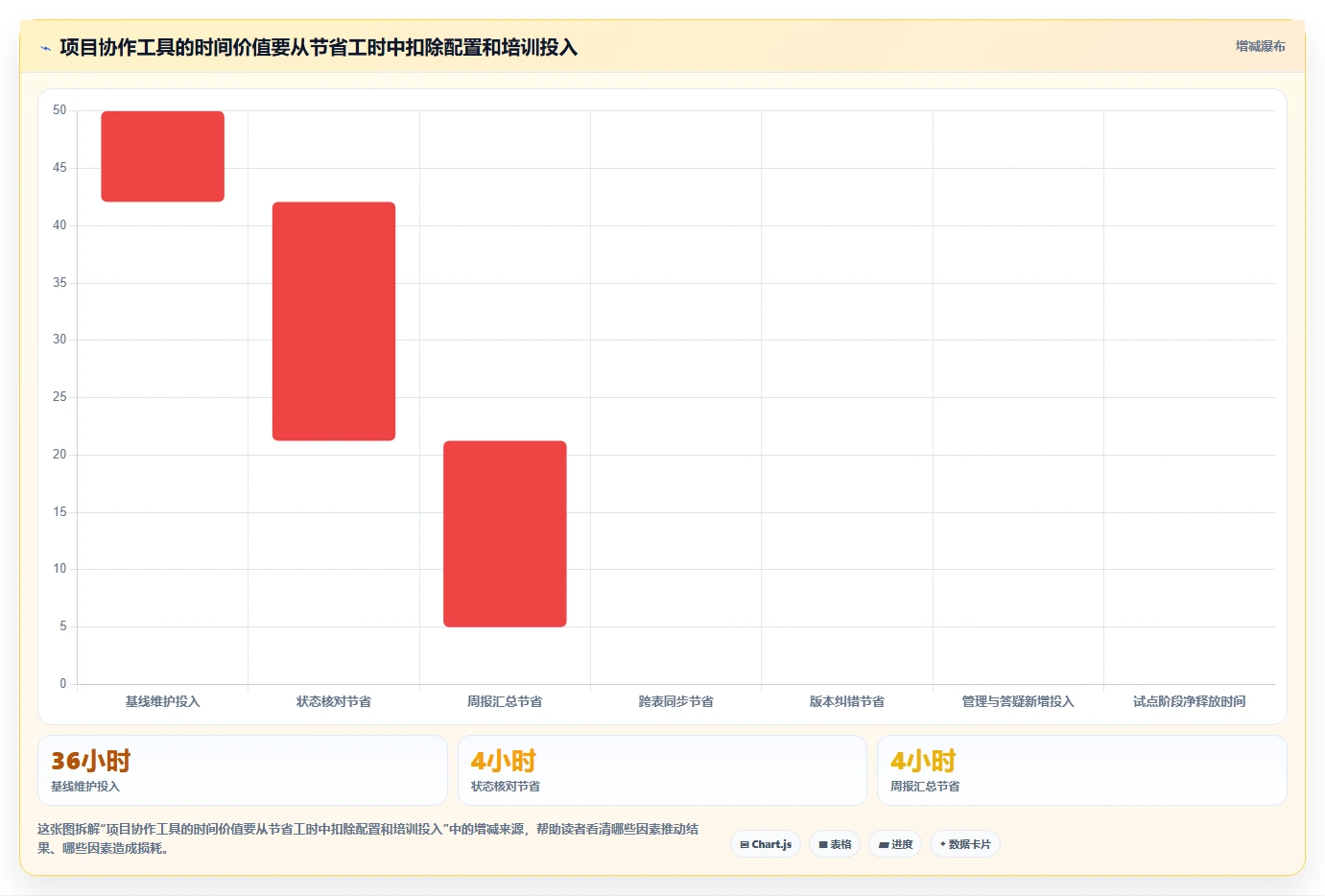Click x-axis label 周报汇总节省
The height and width of the screenshot is (896, 1325).
coord(505,702)
